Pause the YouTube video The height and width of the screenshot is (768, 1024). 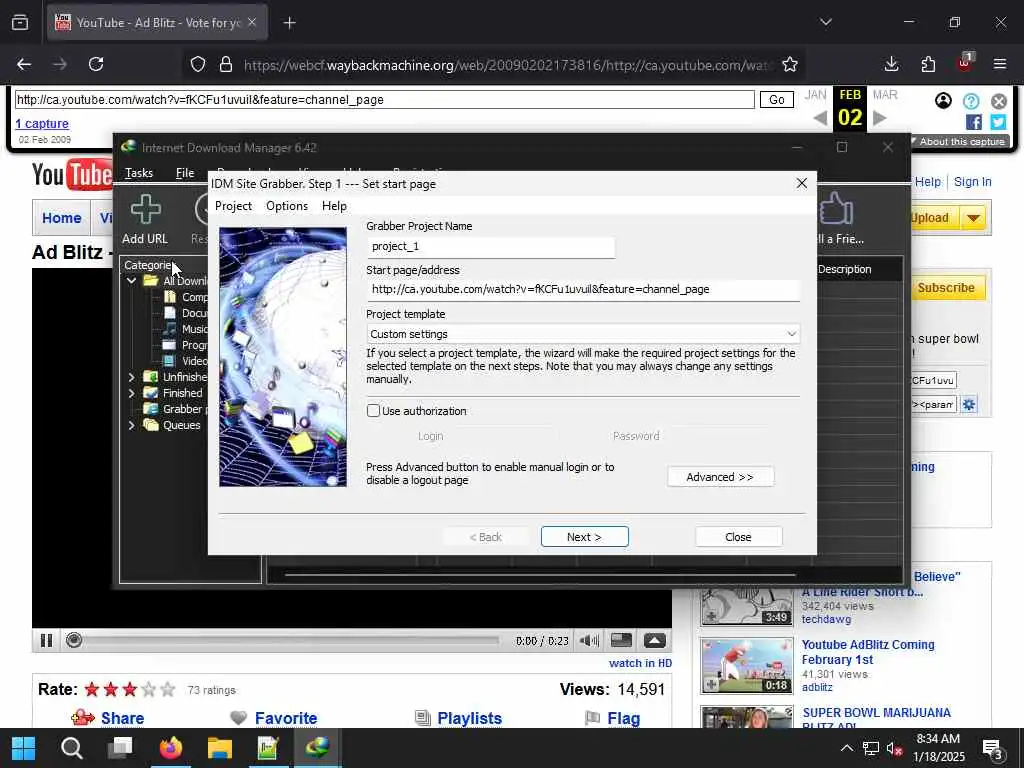point(46,641)
